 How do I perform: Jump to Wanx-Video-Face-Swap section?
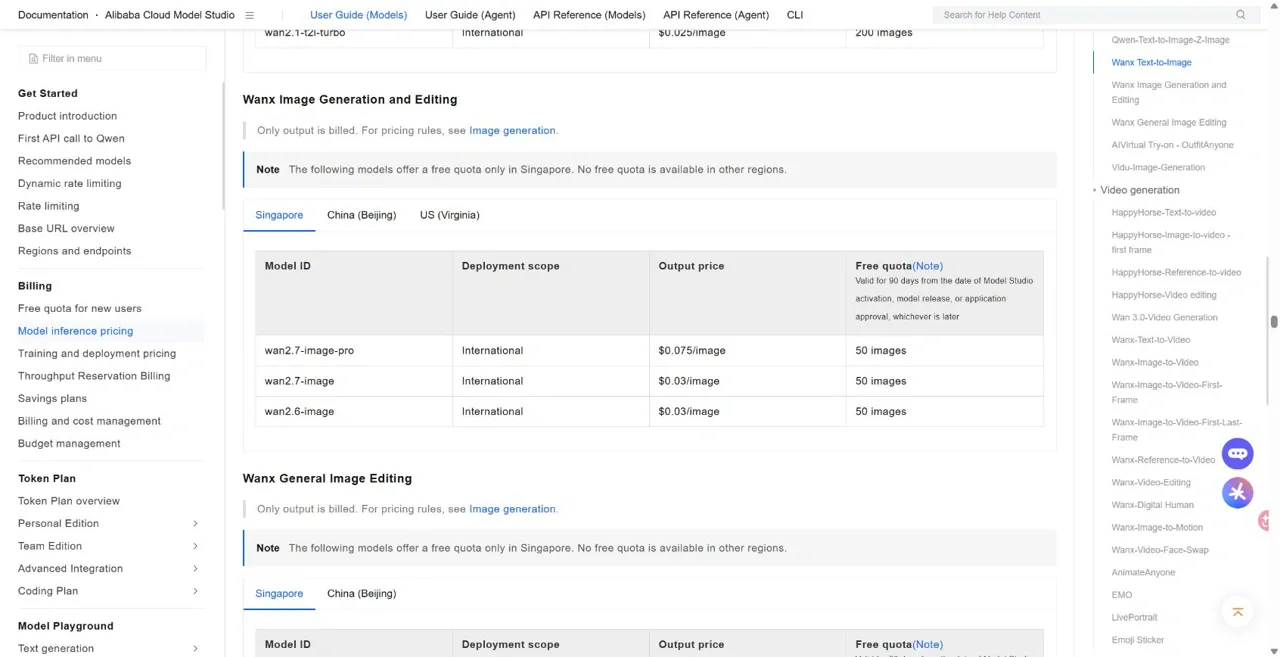[x=1159, y=550]
